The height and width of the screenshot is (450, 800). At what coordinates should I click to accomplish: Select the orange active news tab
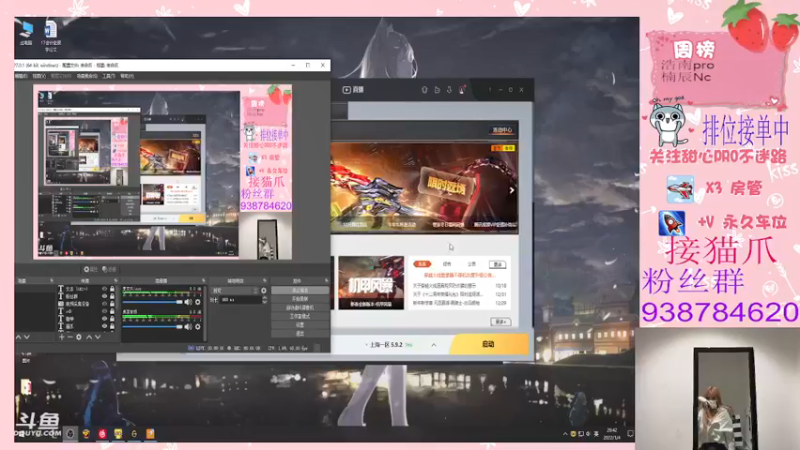pos(422,264)
